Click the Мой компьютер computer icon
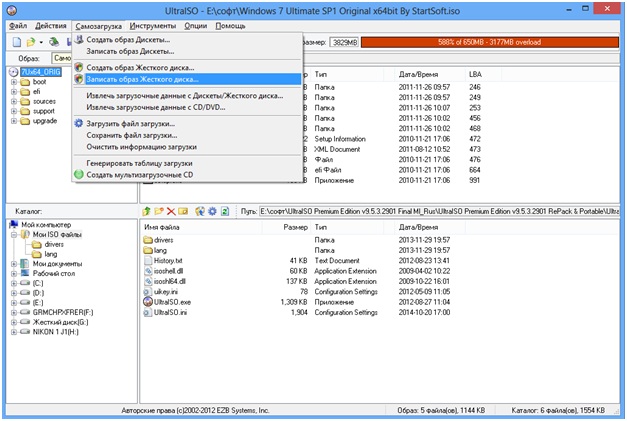The image size is (627, 421). point(14,224)
